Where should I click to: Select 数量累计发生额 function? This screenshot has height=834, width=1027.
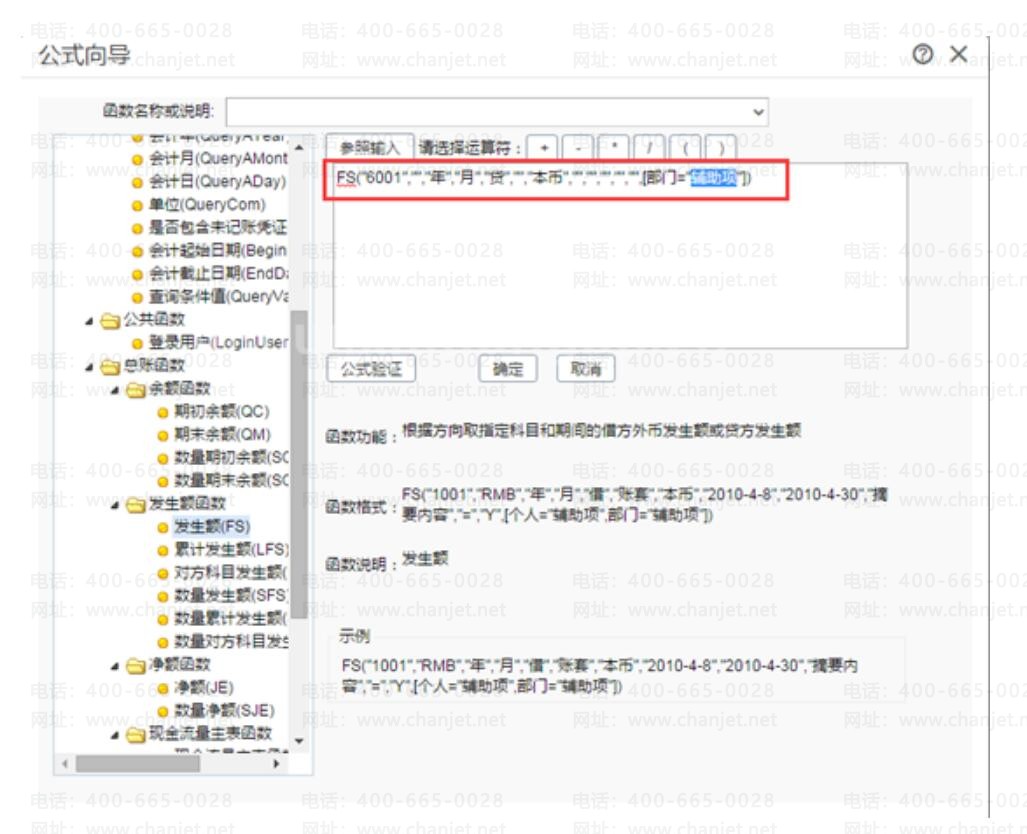pos(231,618)
